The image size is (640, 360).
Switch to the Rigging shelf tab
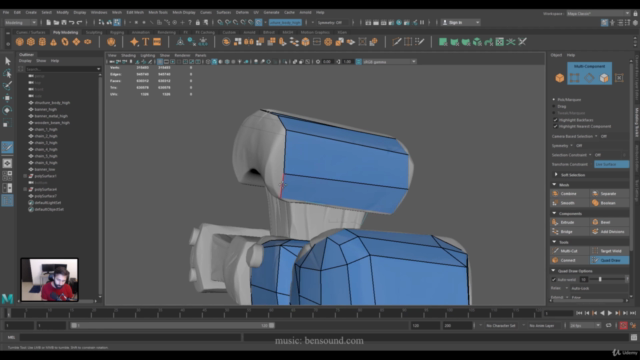pyautogui.click(x=117, y=32)
